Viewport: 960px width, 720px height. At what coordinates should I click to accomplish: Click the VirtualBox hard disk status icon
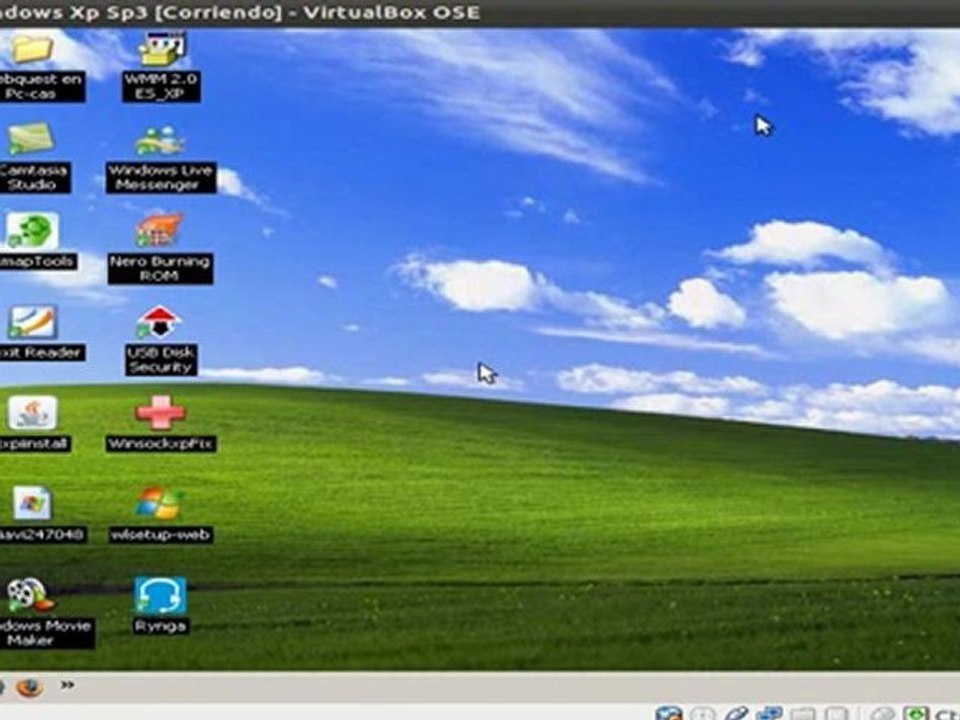(x=669, y=713)
